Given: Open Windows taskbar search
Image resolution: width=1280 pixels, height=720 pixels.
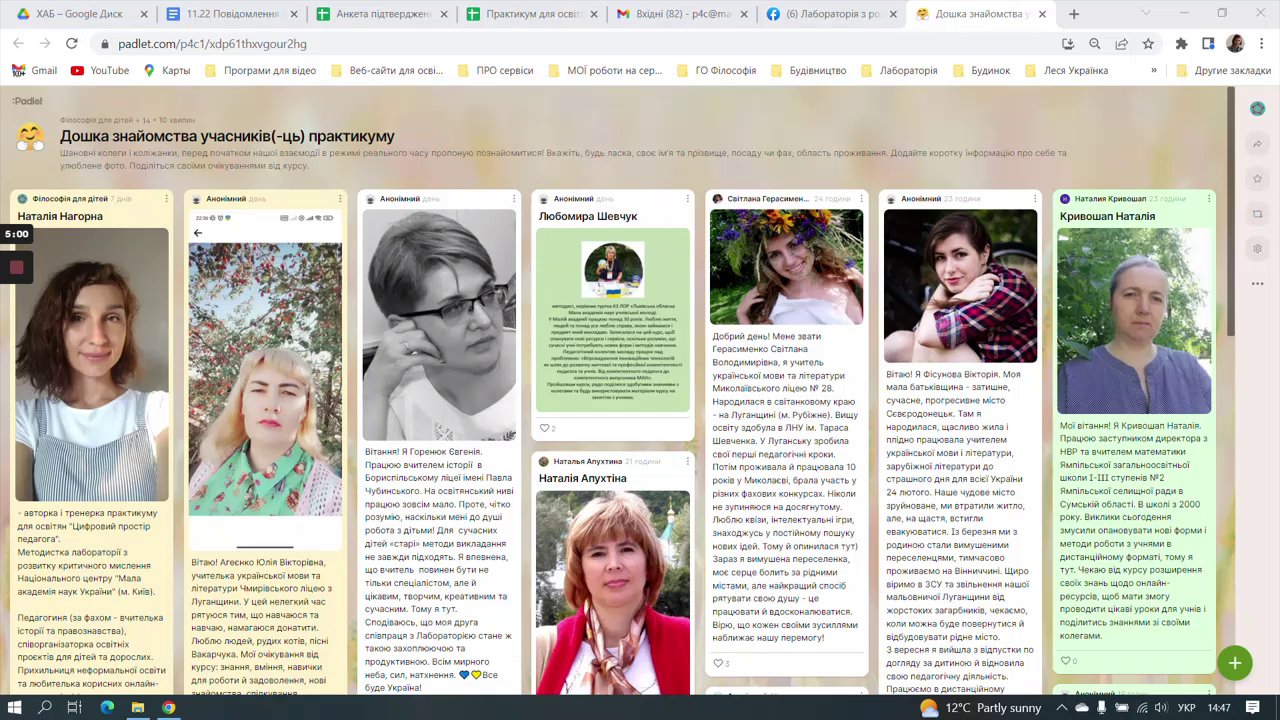Looking at the screenshot, I should (x=46, y=707).
